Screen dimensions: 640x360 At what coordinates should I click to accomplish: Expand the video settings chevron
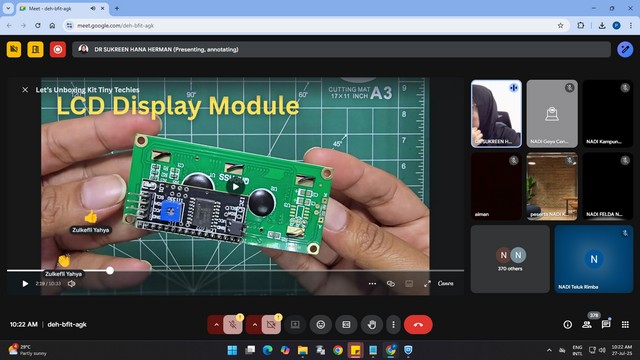254,324
